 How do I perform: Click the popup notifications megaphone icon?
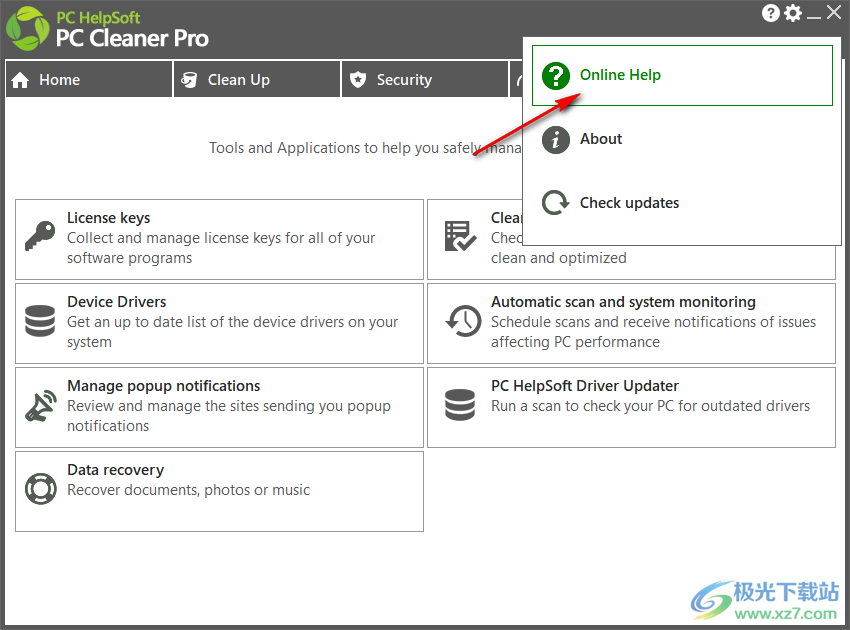41,406
